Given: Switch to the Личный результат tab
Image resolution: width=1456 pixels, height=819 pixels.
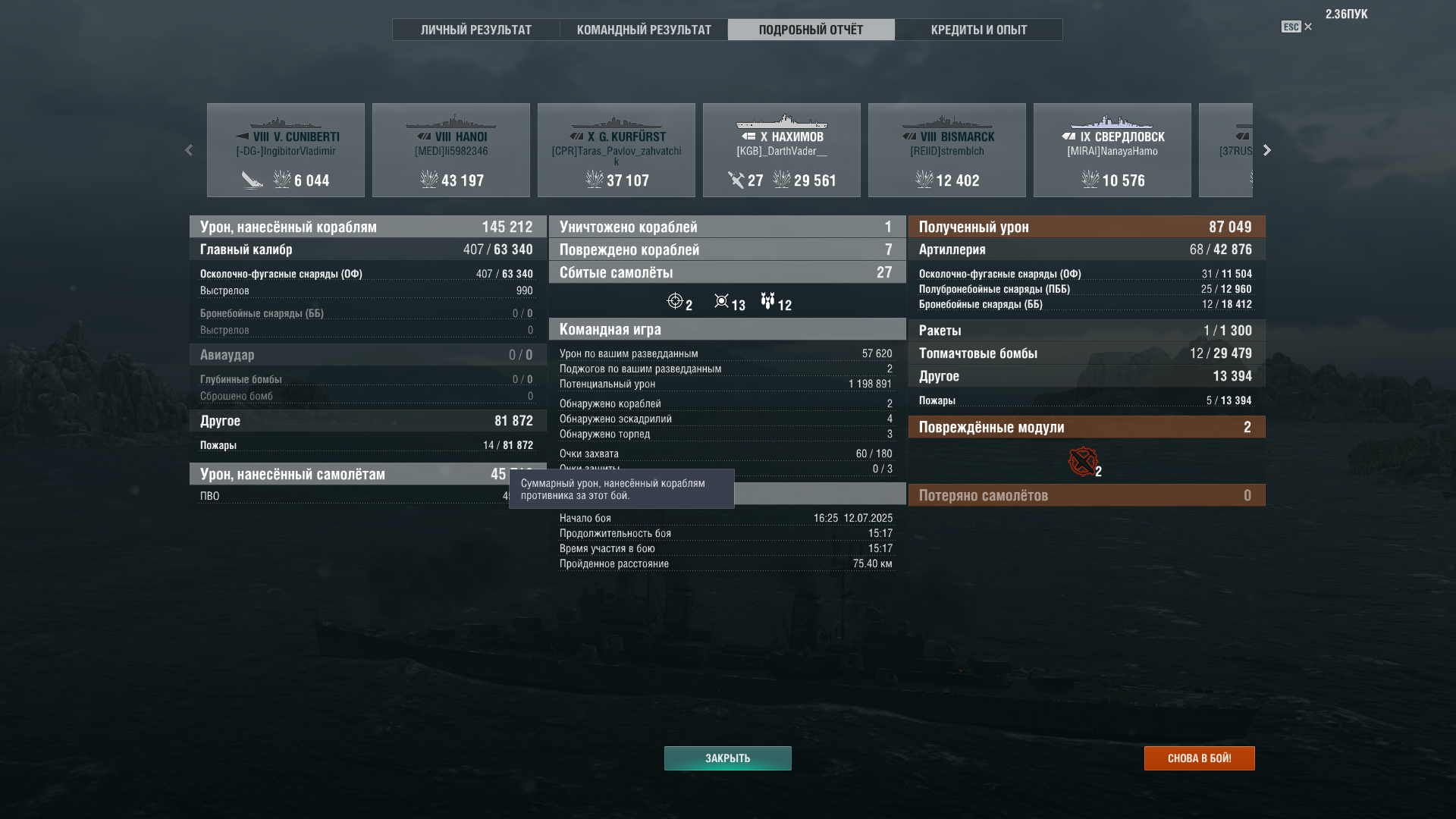Looking at the screenshot, I should click(476, 30).
